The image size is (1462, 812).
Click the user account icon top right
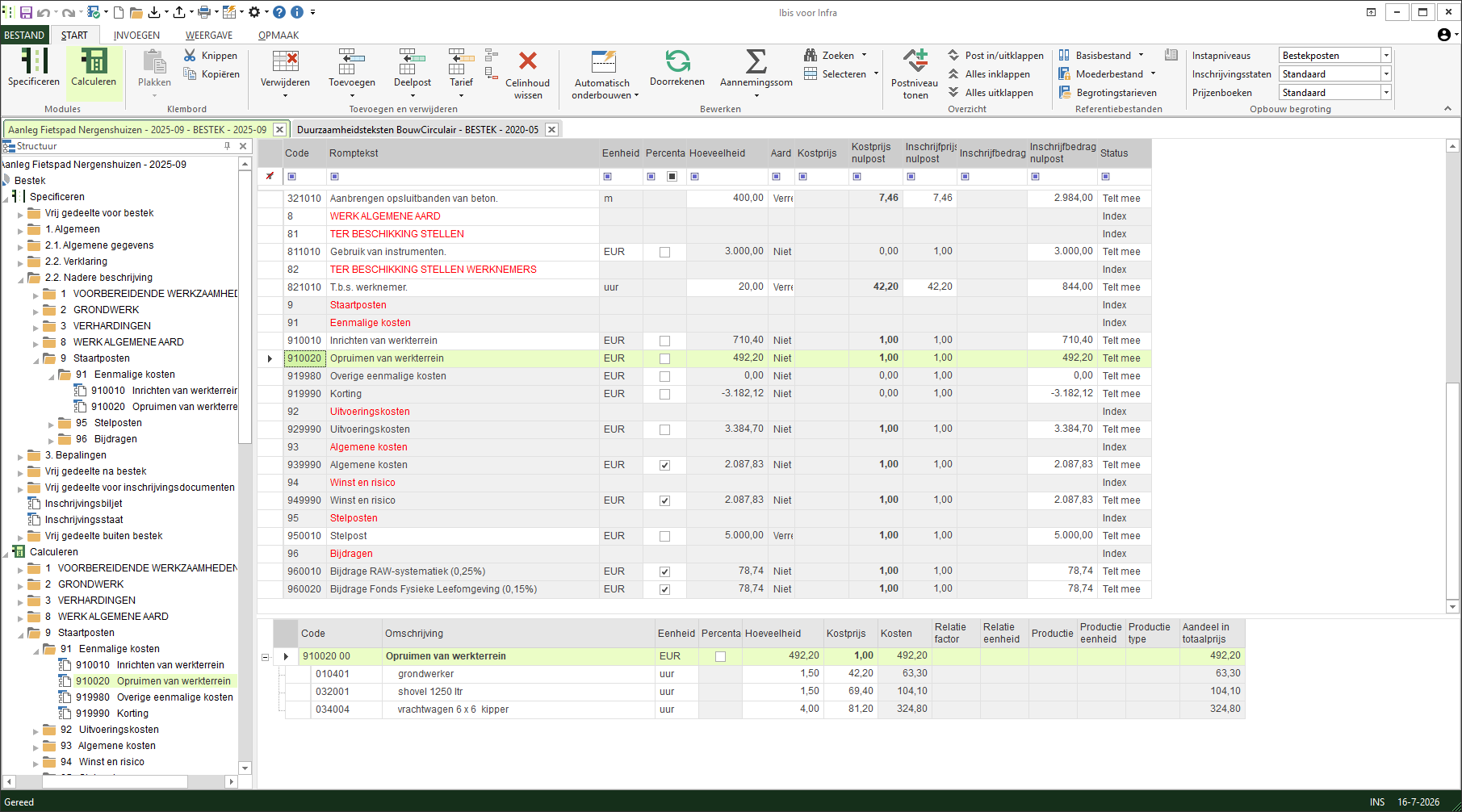(1443, 34)
